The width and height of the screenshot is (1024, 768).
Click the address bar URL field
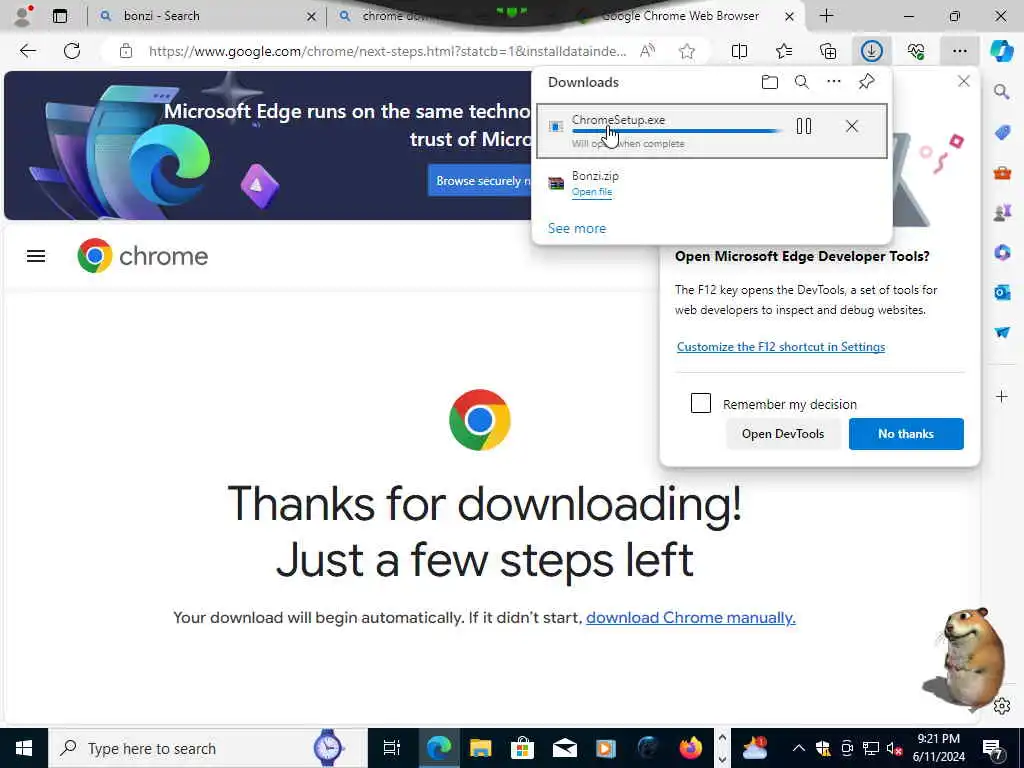tap(387, 51)
